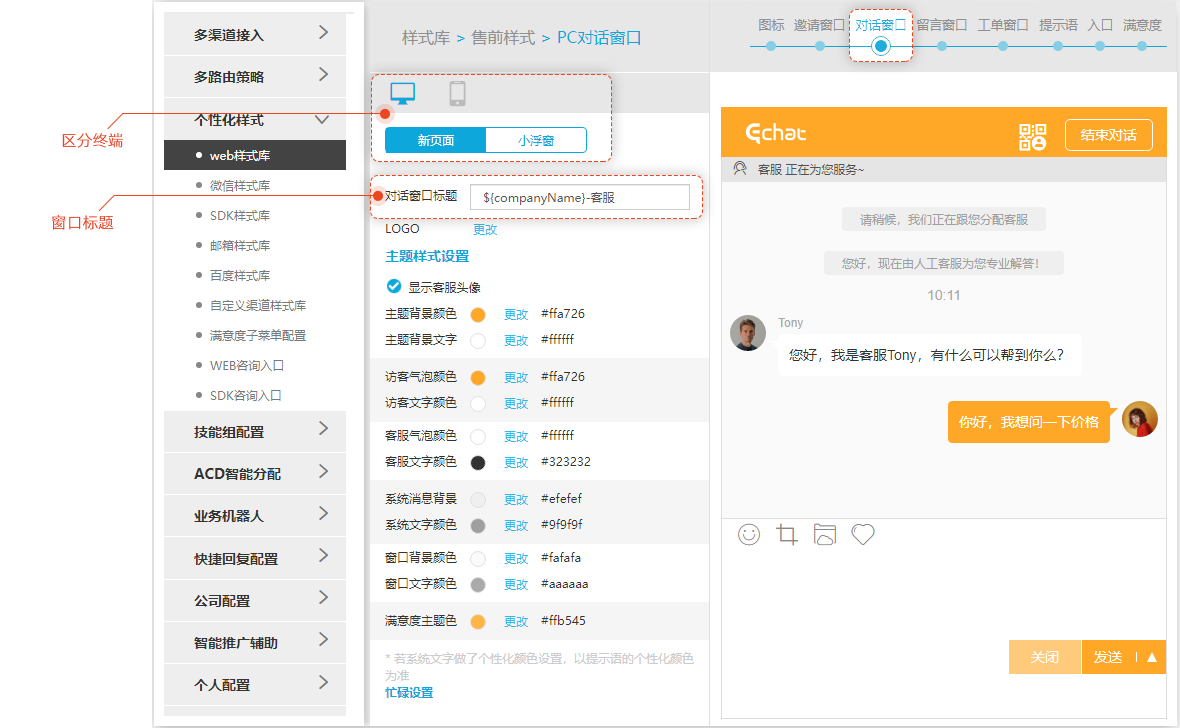Open the emoji smiley picker
1180x728 pixels.
[749, 534]
